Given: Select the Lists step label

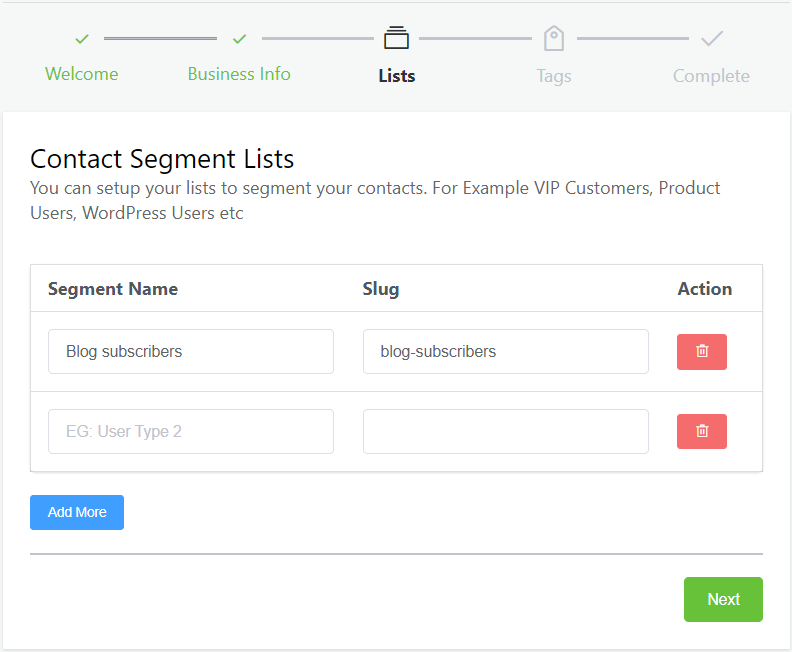Looking at the screenshot, I should [396, 76].
